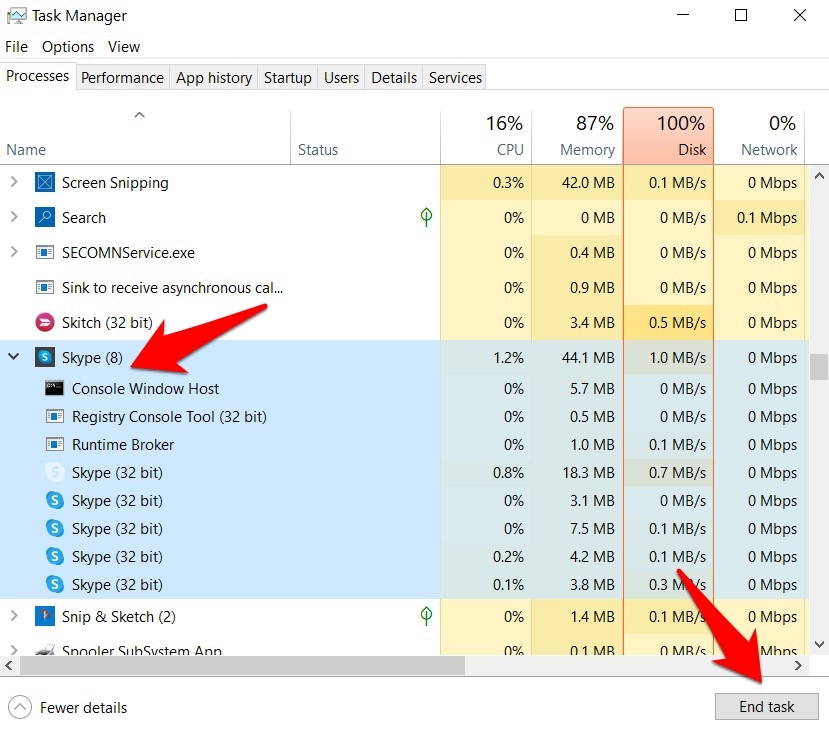Switch to the Startup tab
This screenshot has width=829, height=737.
coord(288,78)
